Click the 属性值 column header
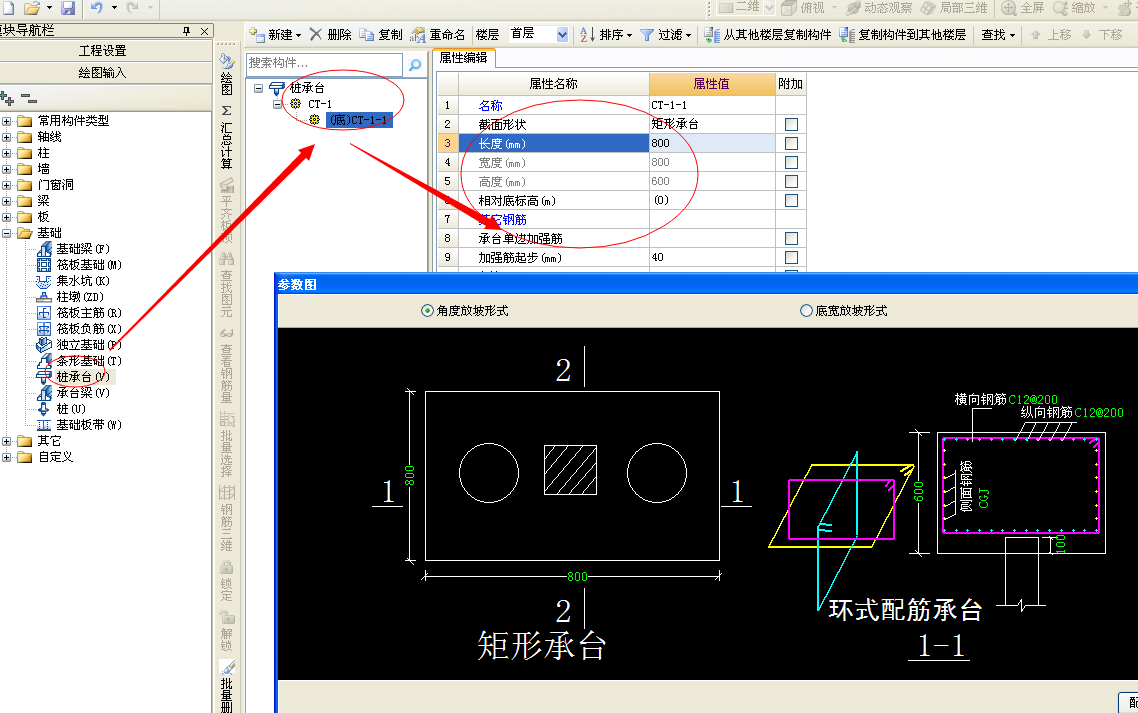The image size is (1138, 713). coord(711,83)
